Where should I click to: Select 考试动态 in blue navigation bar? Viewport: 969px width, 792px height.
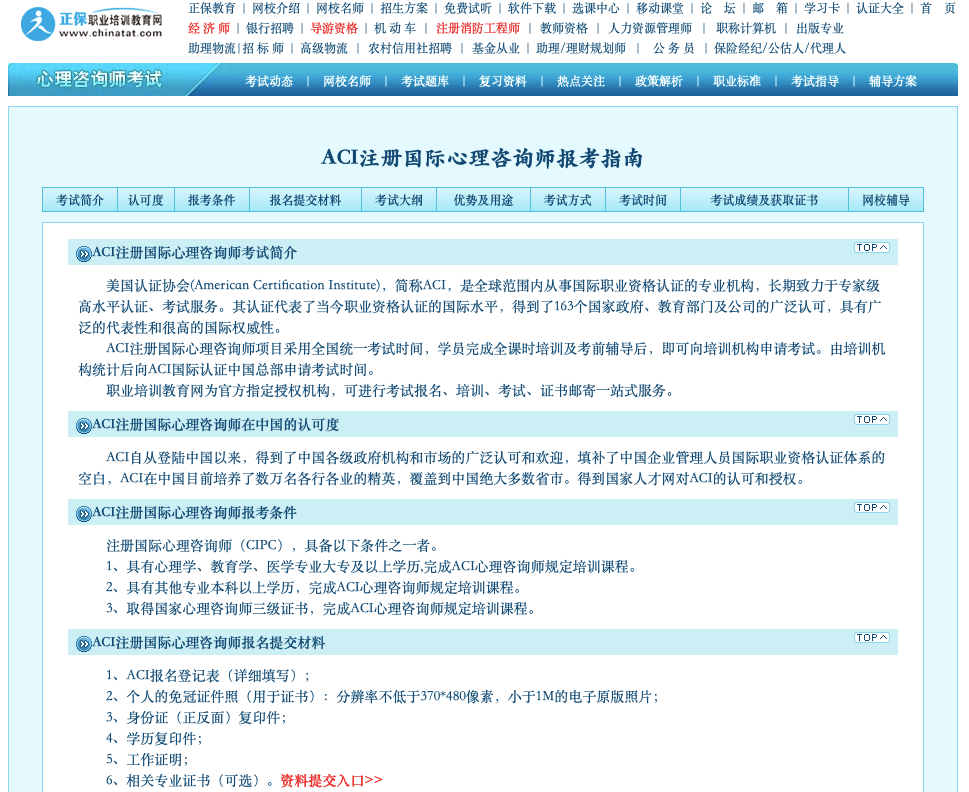269,82
